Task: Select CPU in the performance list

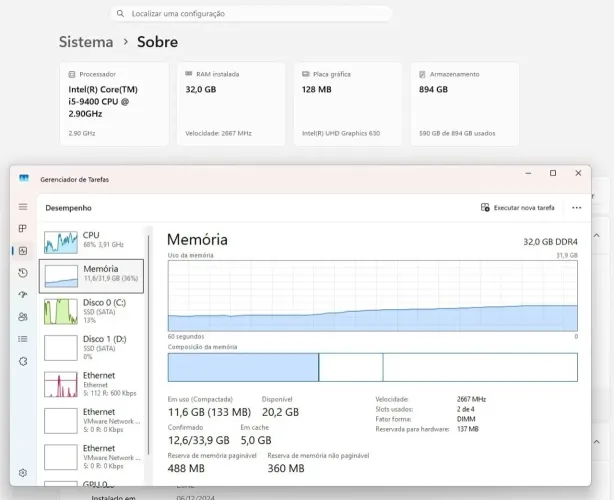Action: (91, 241)
